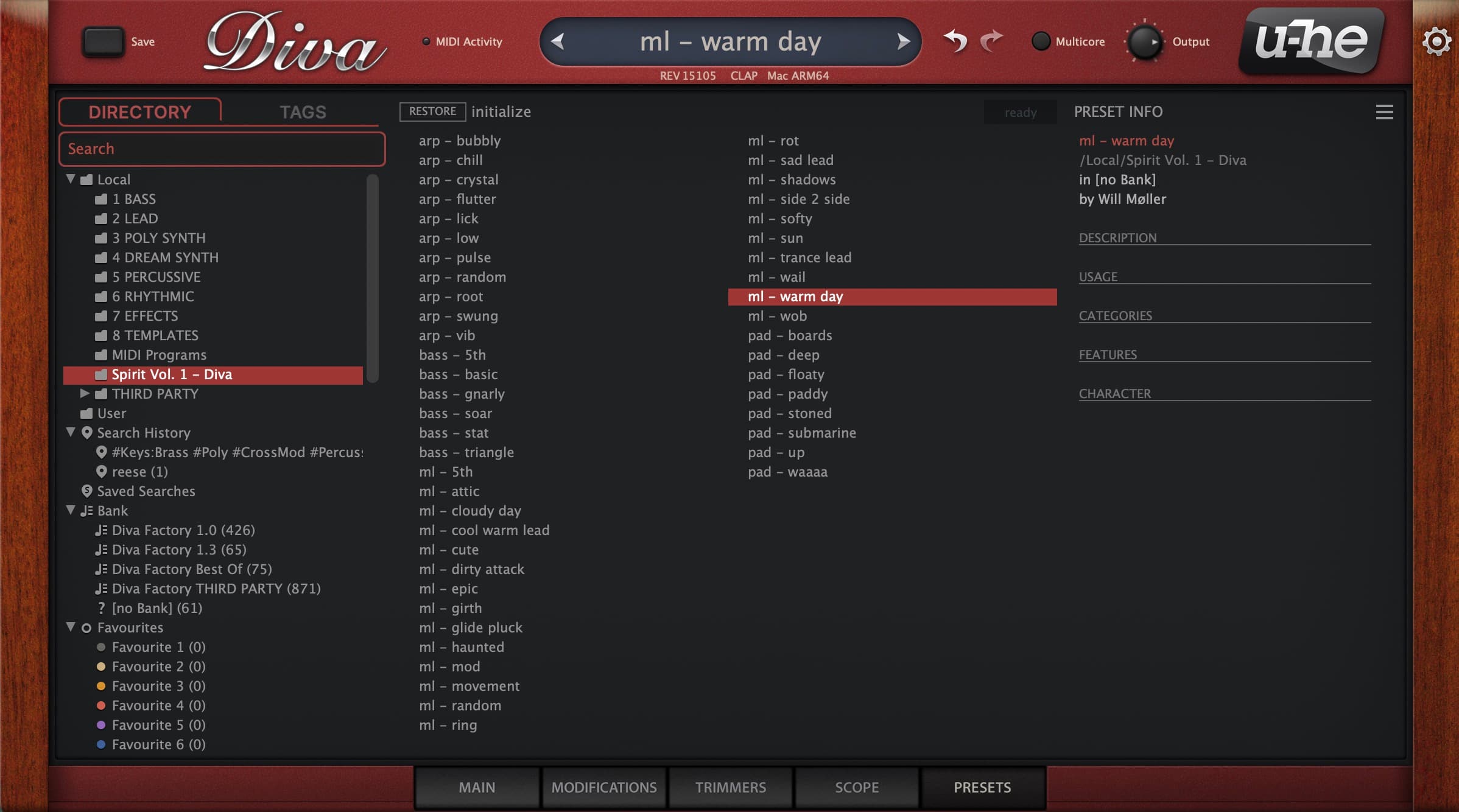This screenshot has width=1459, height=812.
Task: Select the blue Favourite 6 dot
Action: click(101, 744)
